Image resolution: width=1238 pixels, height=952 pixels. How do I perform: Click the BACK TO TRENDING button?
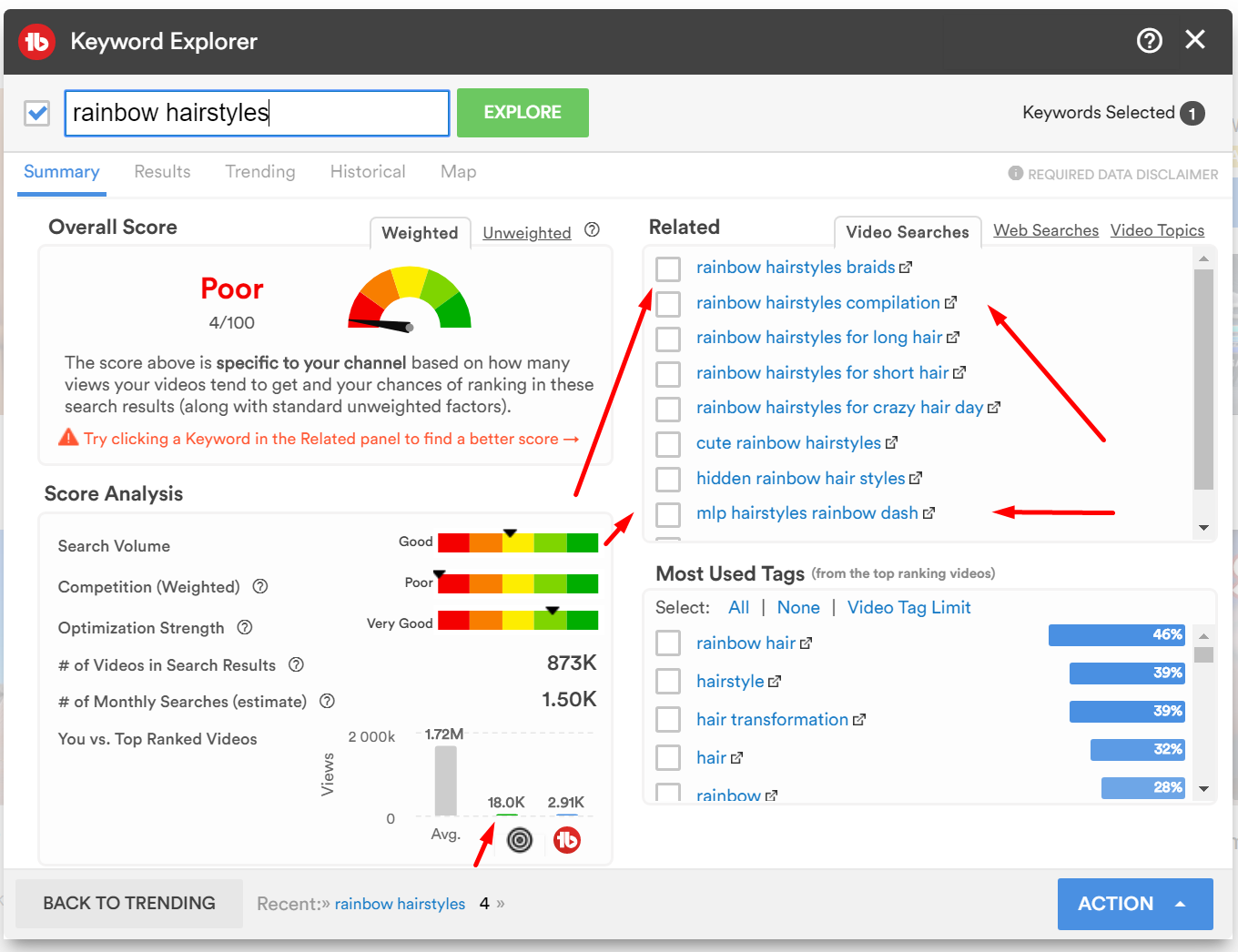[129, 903]
